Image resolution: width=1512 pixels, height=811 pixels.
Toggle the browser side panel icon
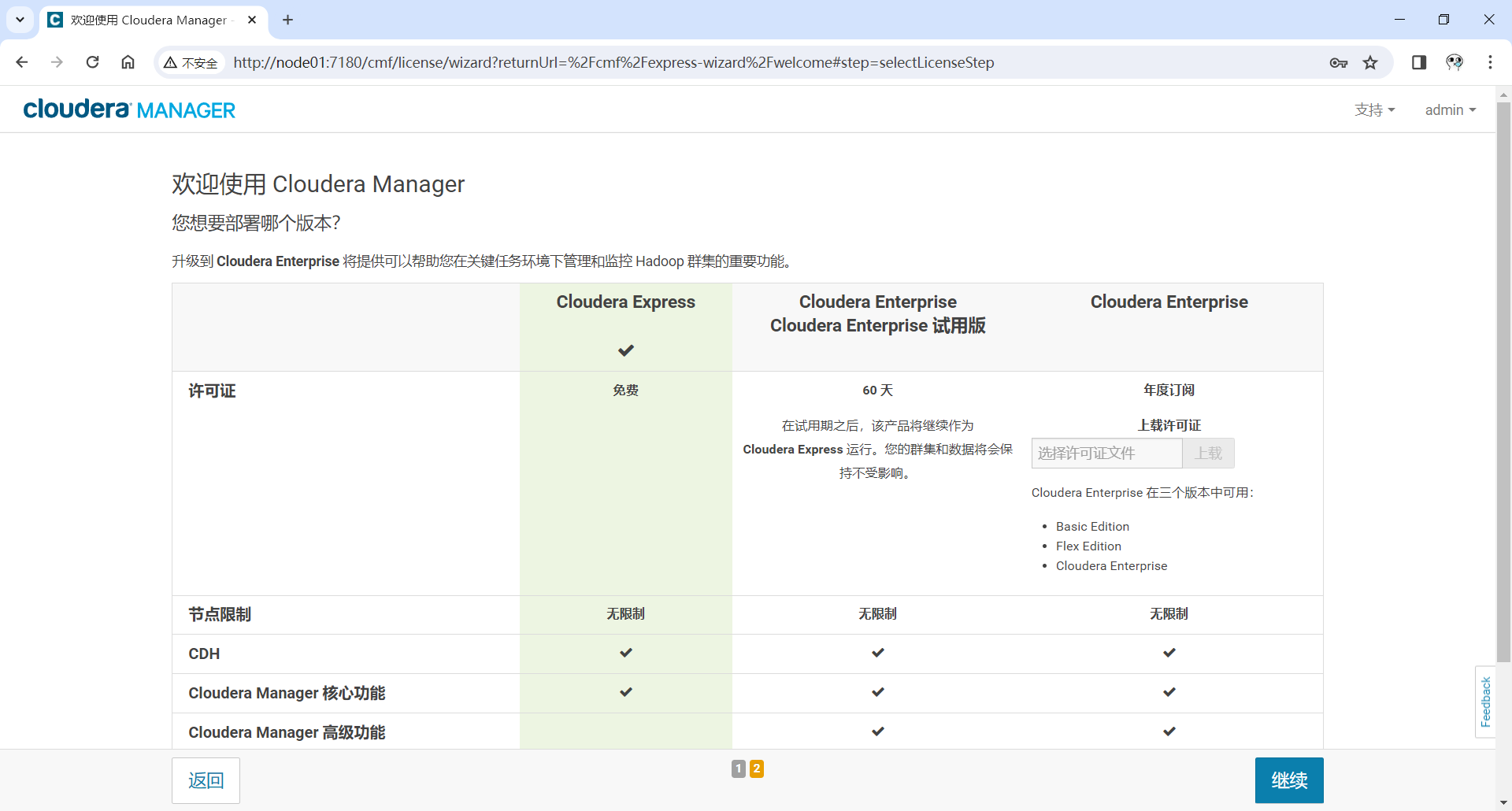[1419, 62]
